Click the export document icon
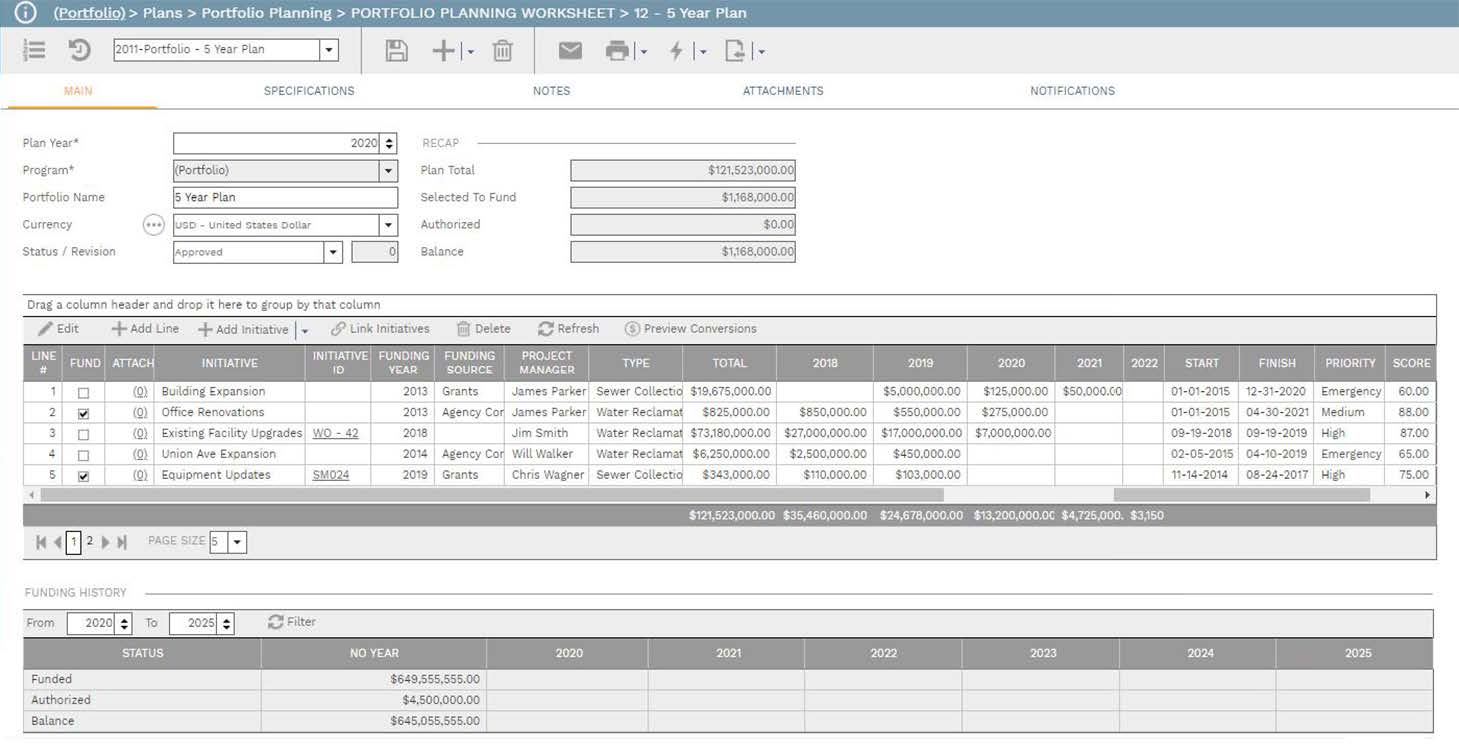This screenshot has width=1459, height=752. (x=735, y=51)
